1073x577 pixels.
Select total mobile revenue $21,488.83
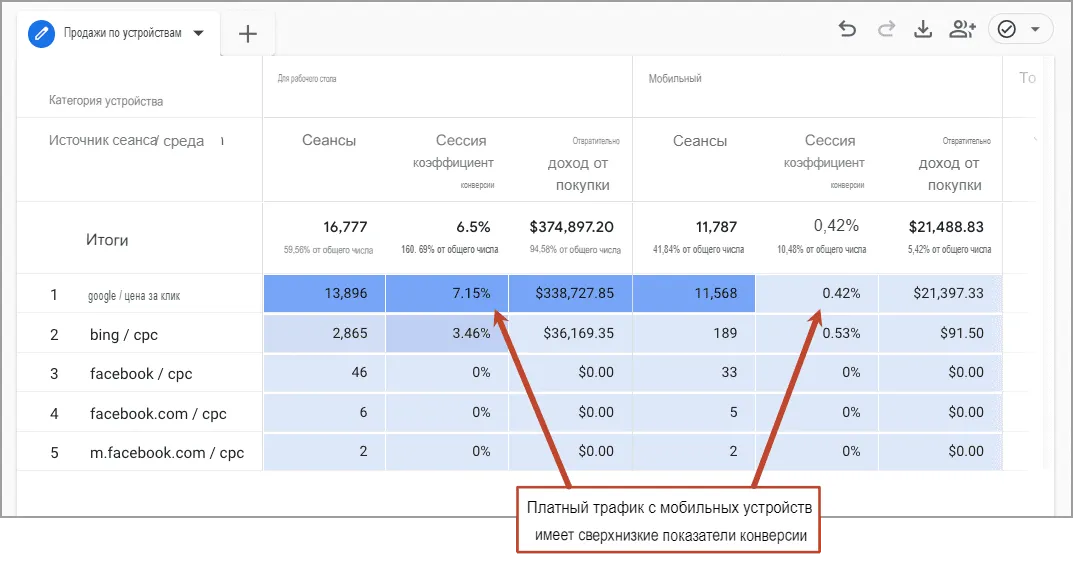click(946, 227)
